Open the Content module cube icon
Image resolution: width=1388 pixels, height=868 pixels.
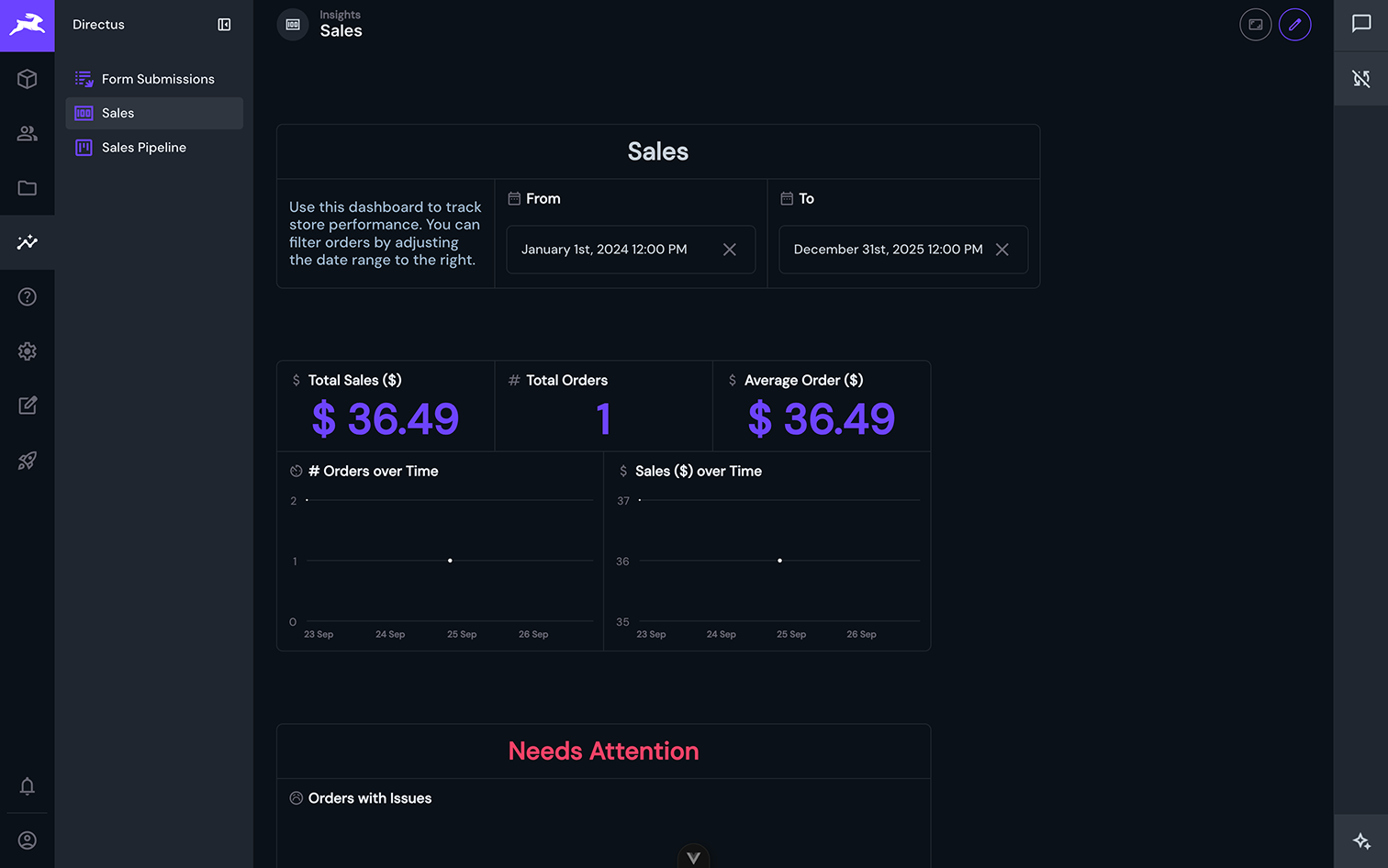[28, 79]
